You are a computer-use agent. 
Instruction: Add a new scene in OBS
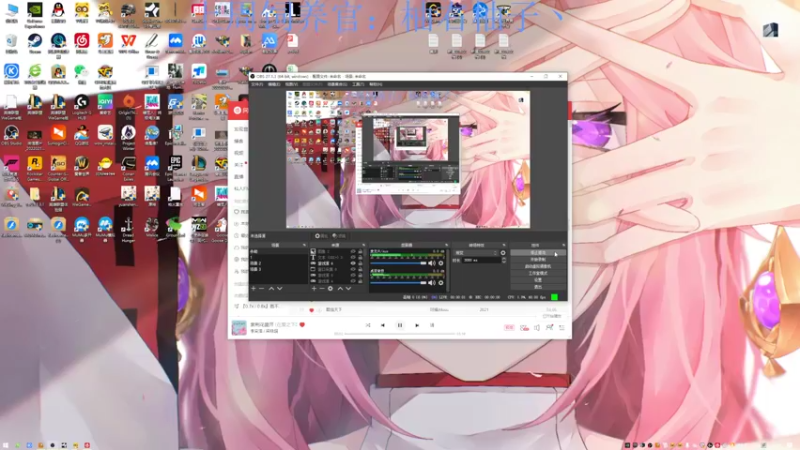point(253,288)
